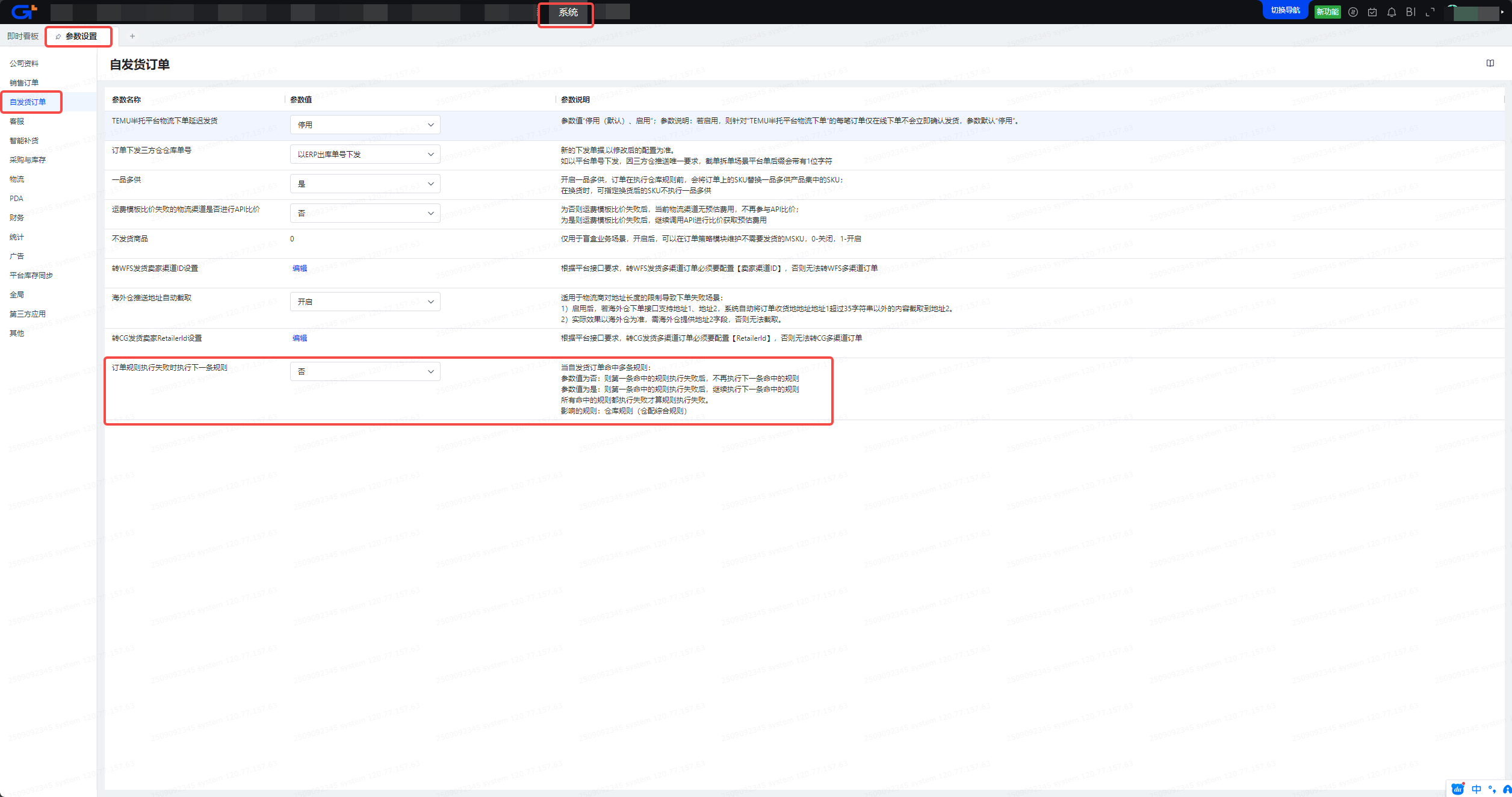
Task: Click the BI icon in header
Action: click(1410, 12)
